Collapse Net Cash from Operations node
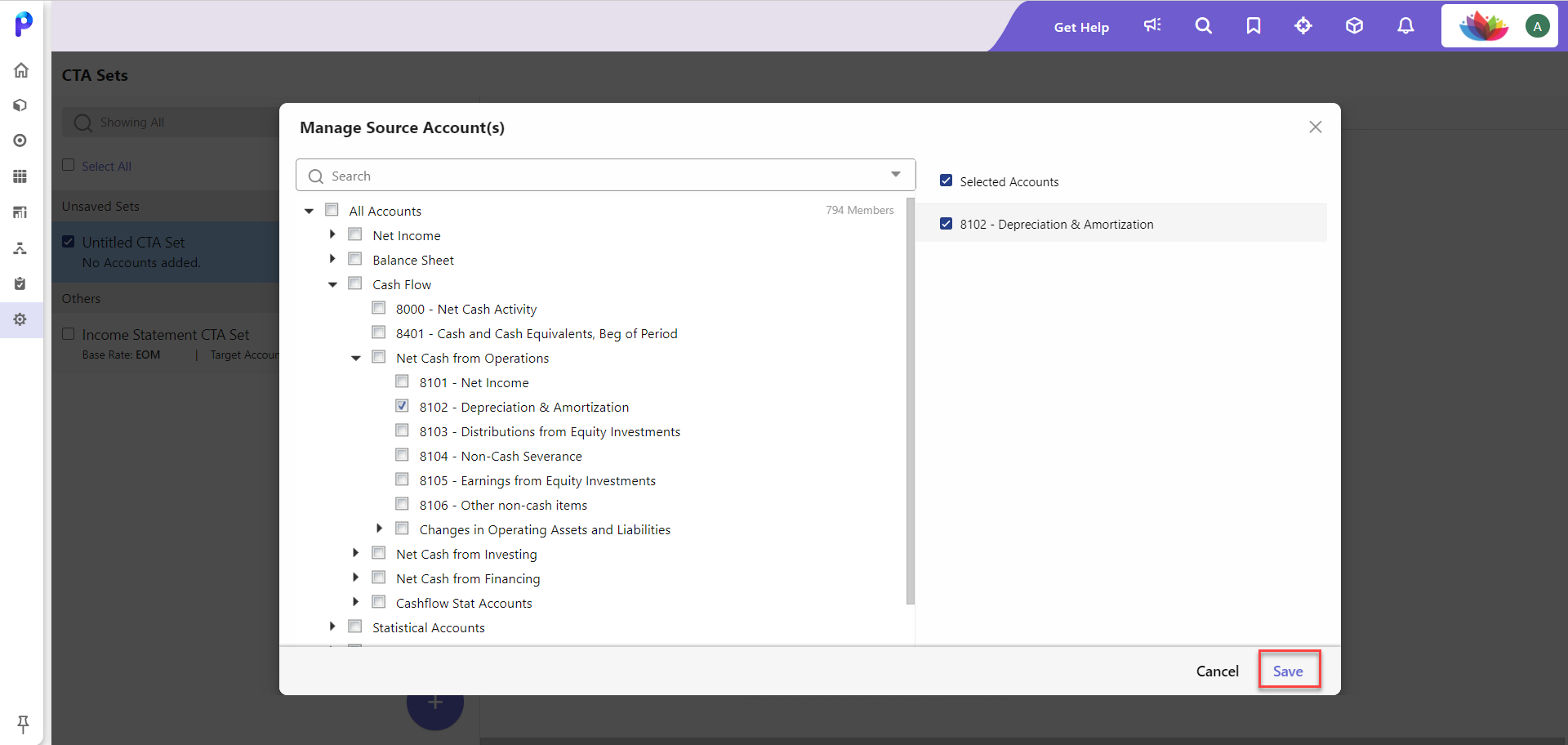This screenshot has width=1568, height=745. pyautogui.click(x=356, y=358)
